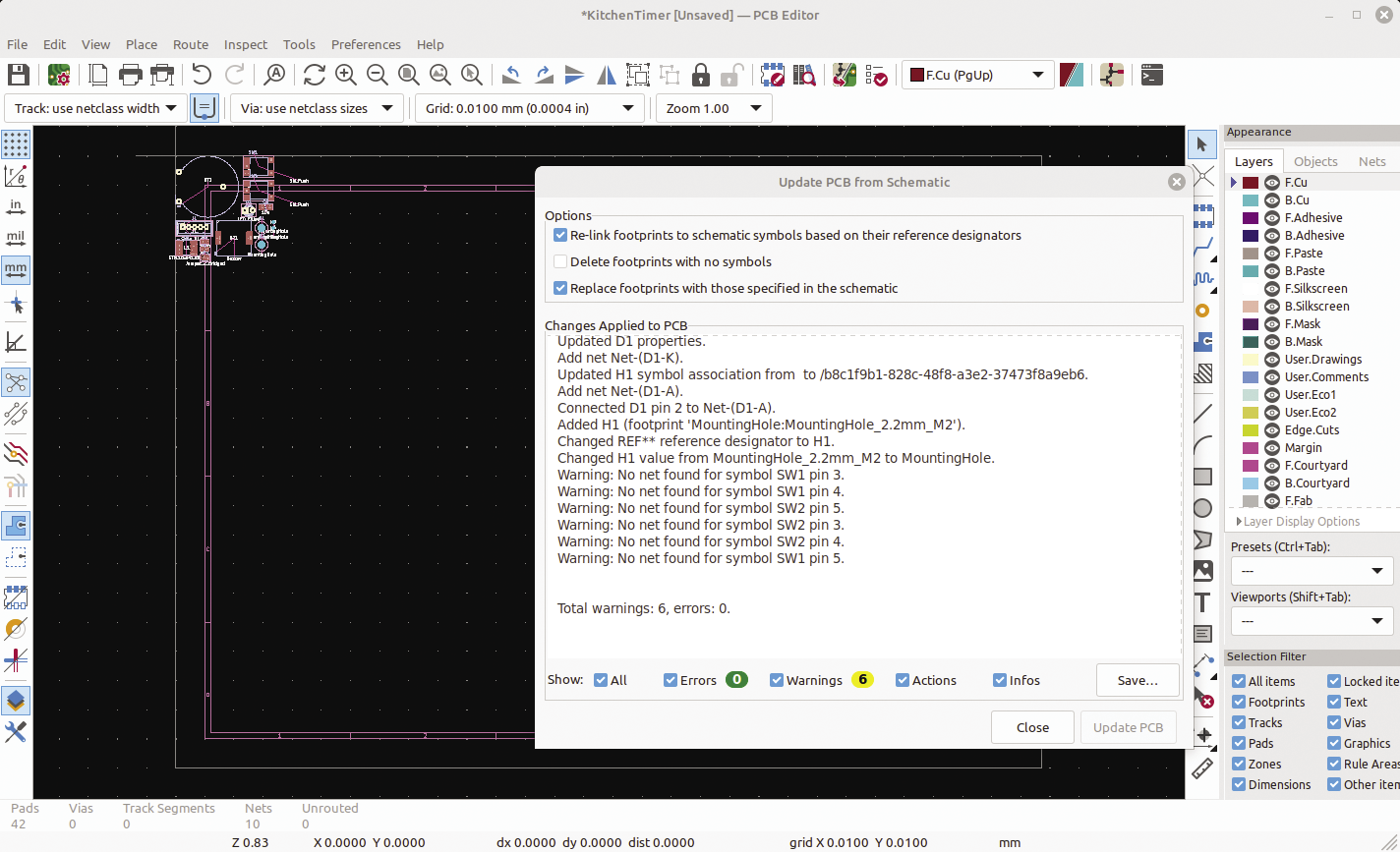1400x852 pixels.
Task: Open the Footprint Library Browser
Action: (x=803, y=75)
